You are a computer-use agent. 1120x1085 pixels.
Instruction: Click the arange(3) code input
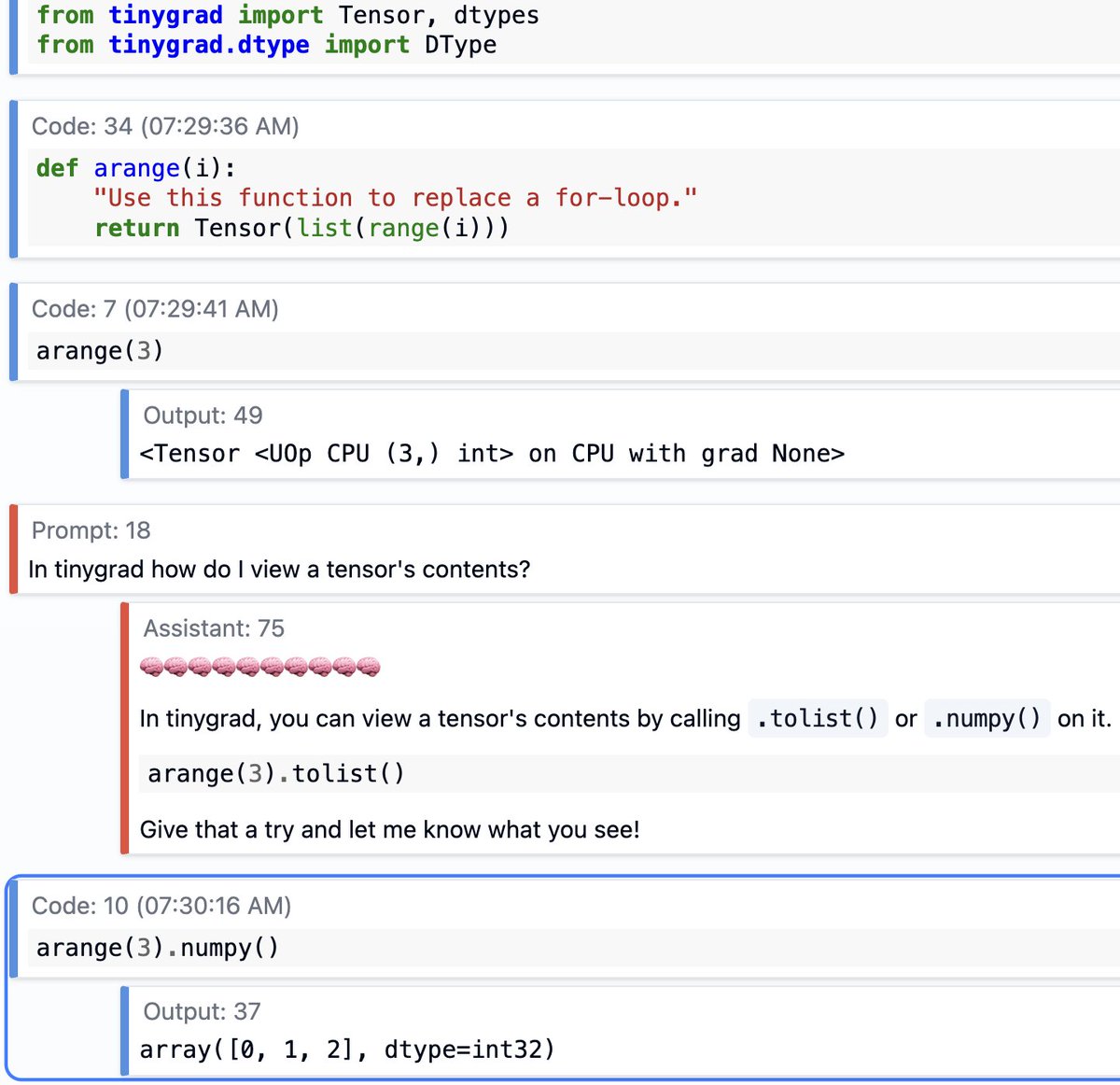point(100,351)
